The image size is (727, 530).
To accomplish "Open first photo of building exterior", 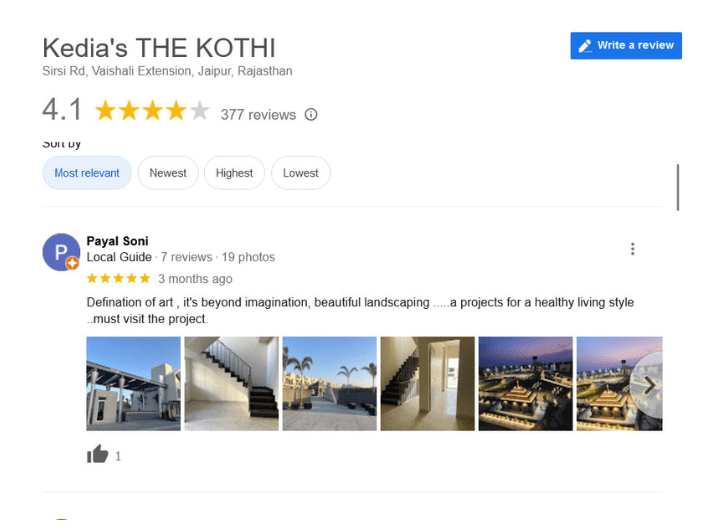I will [x=134, y=383].
